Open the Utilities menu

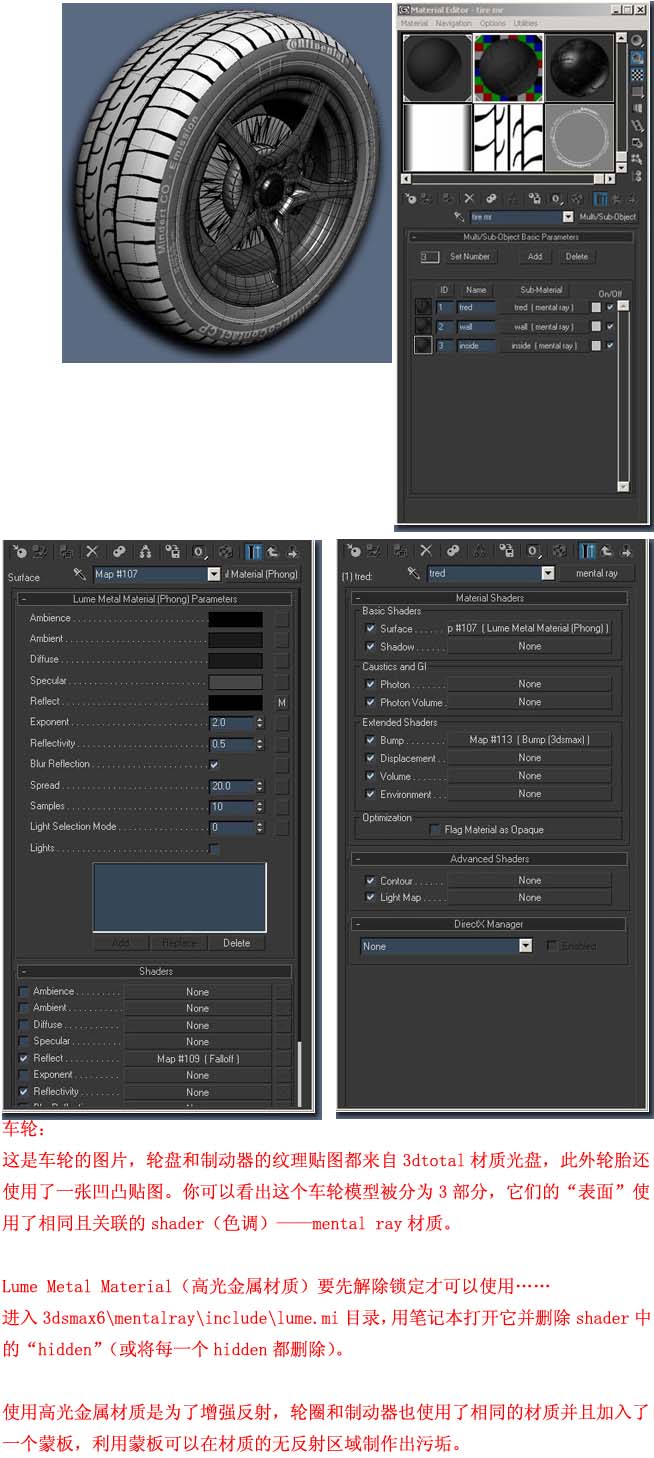point(525,23)
